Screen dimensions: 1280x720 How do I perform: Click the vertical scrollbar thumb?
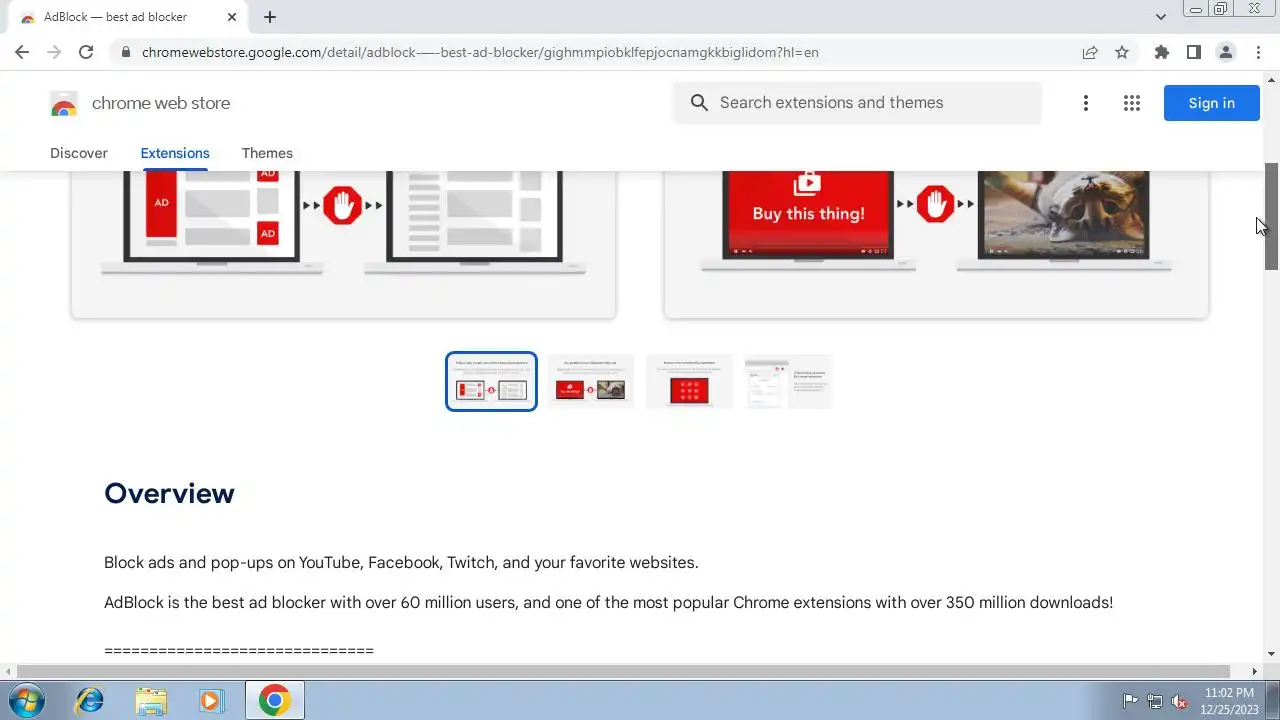[1272, 216]
